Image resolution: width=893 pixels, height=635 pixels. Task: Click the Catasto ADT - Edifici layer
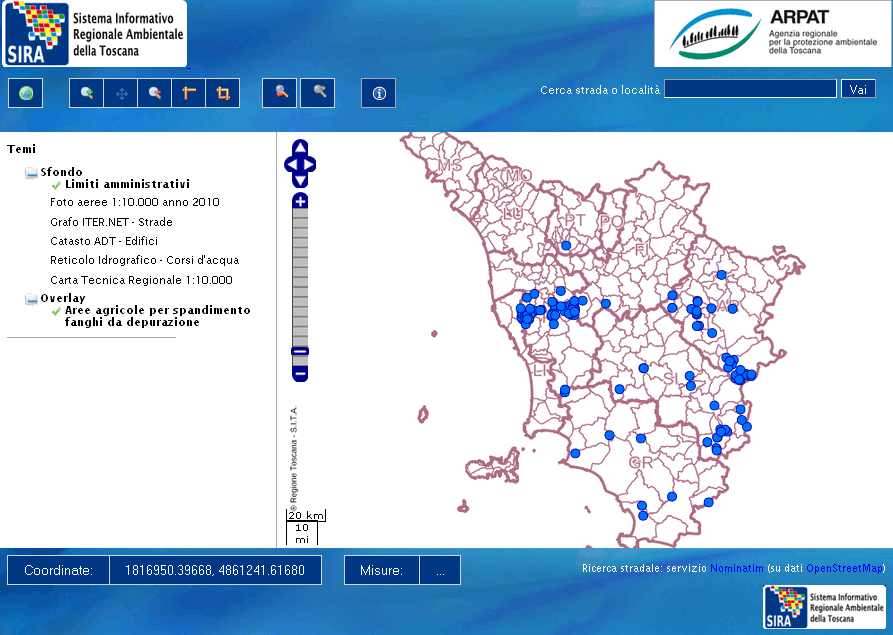point(105,241)
